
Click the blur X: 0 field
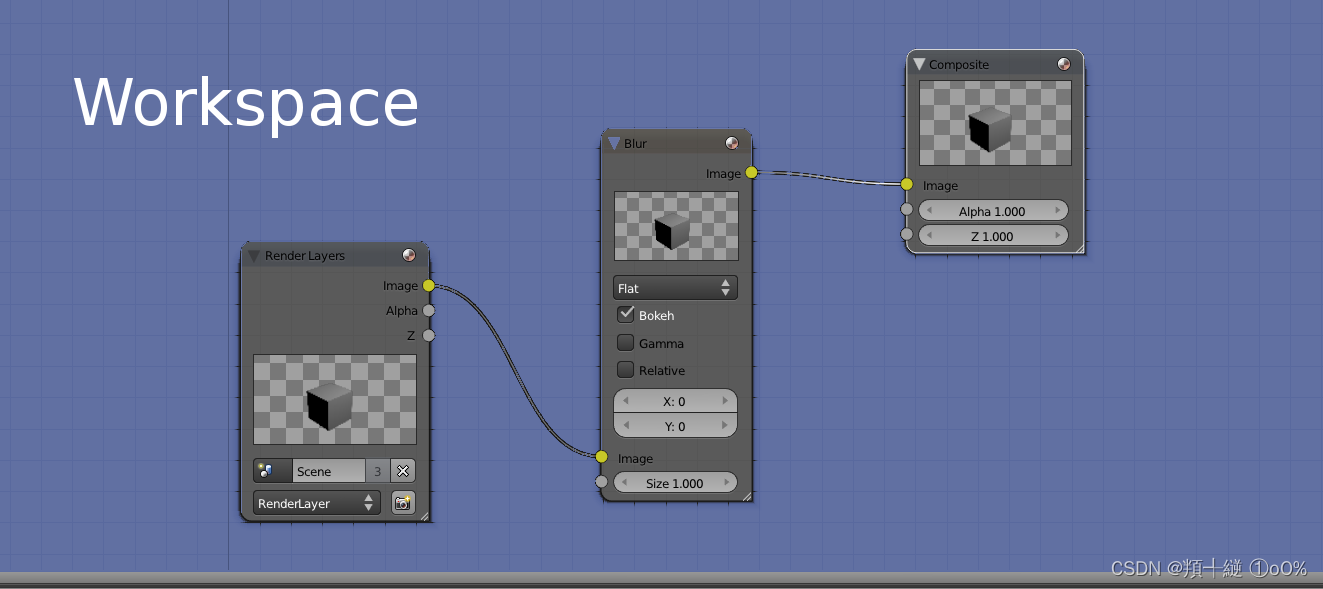tap(675, 401)
